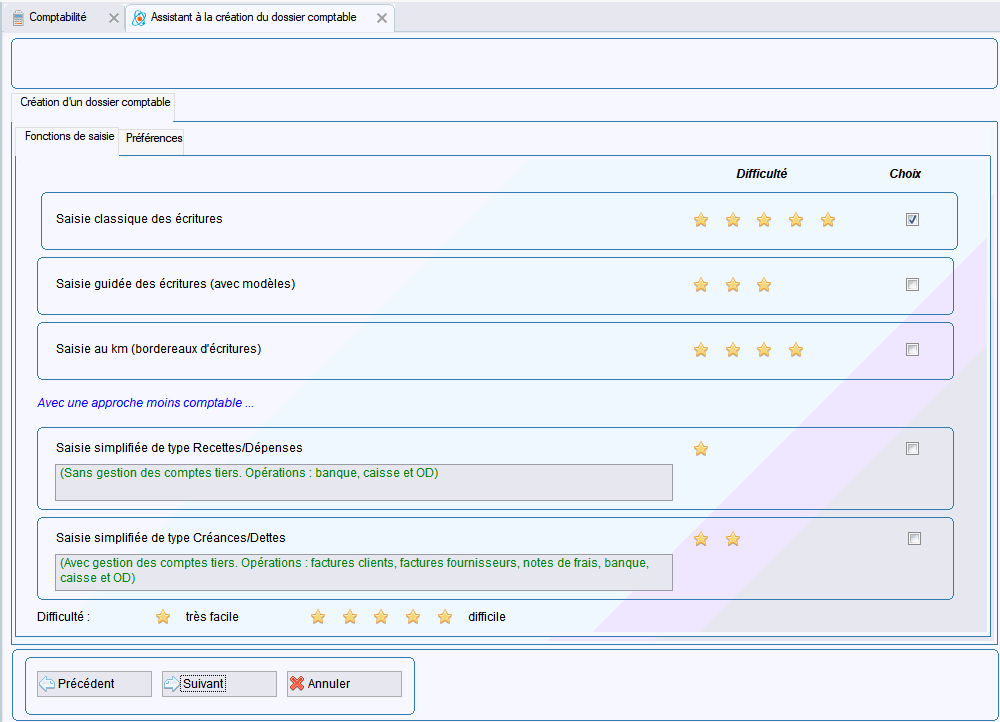Click the Avec gestion des comptes tiers description box
The width and height of the screenshot is (1000, 722).
tap(364, 572)
